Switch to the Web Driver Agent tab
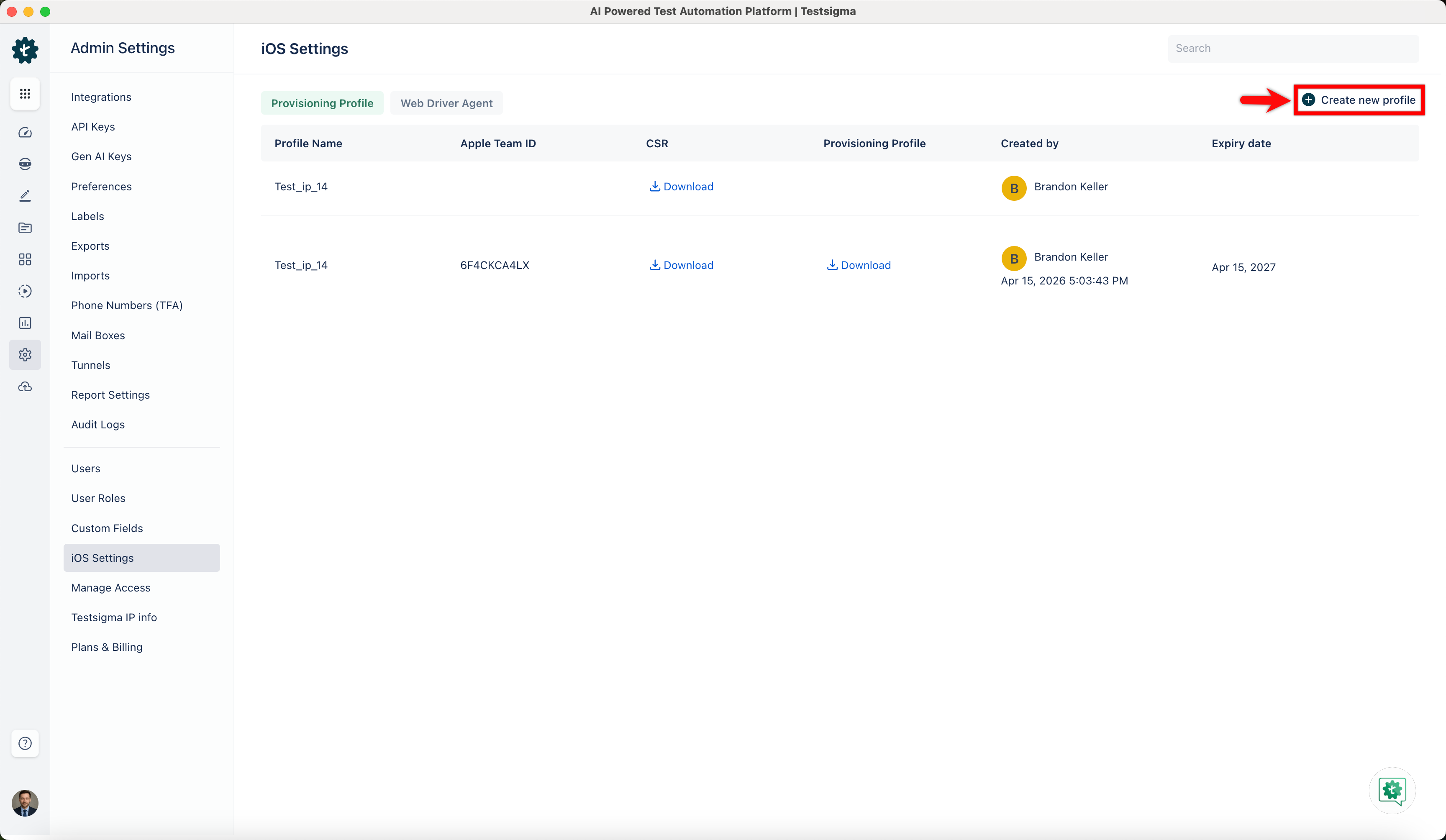 tap(446, 103)
